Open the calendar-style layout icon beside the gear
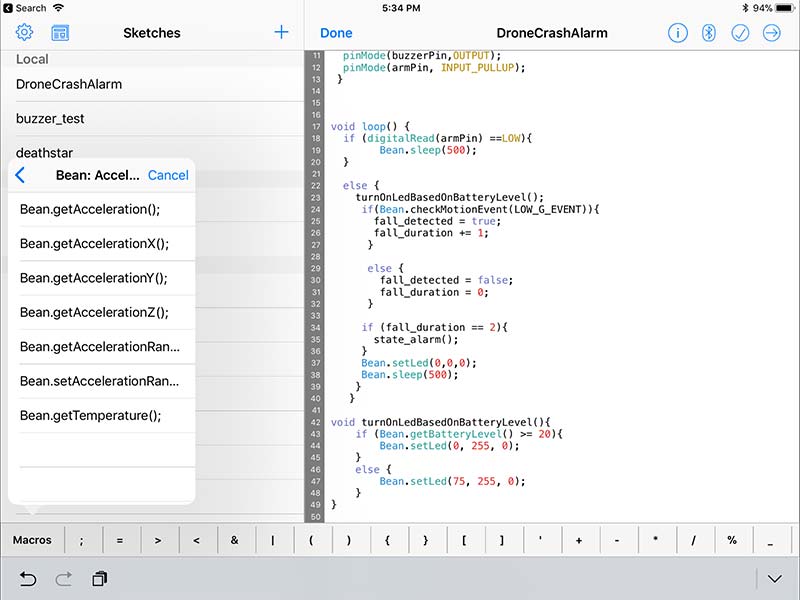The width and height of the screenshot is (800, 600). click(x=60, y=33)
